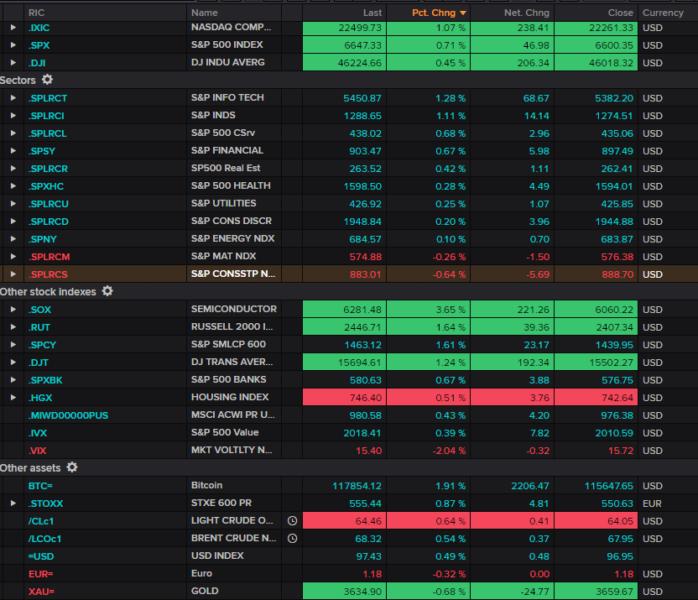Expand the .IXIC row
The width and height of the screenshot is (698, 600).
click(x=13, y=28)
